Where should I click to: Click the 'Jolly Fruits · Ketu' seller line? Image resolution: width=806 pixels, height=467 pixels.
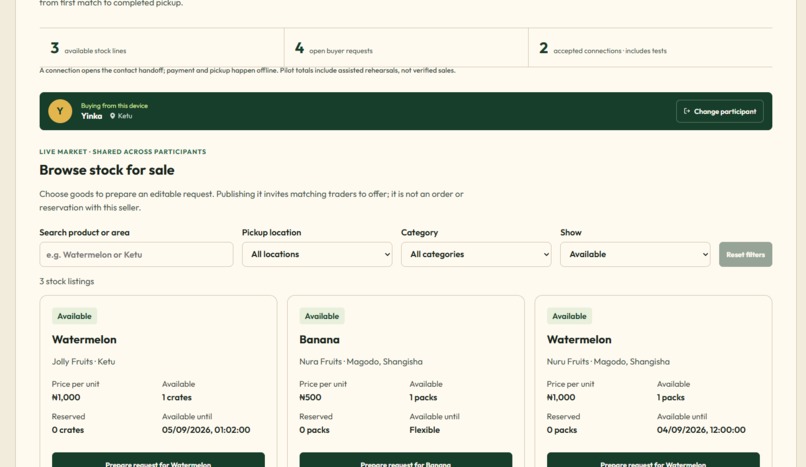(x=83, y=362)
